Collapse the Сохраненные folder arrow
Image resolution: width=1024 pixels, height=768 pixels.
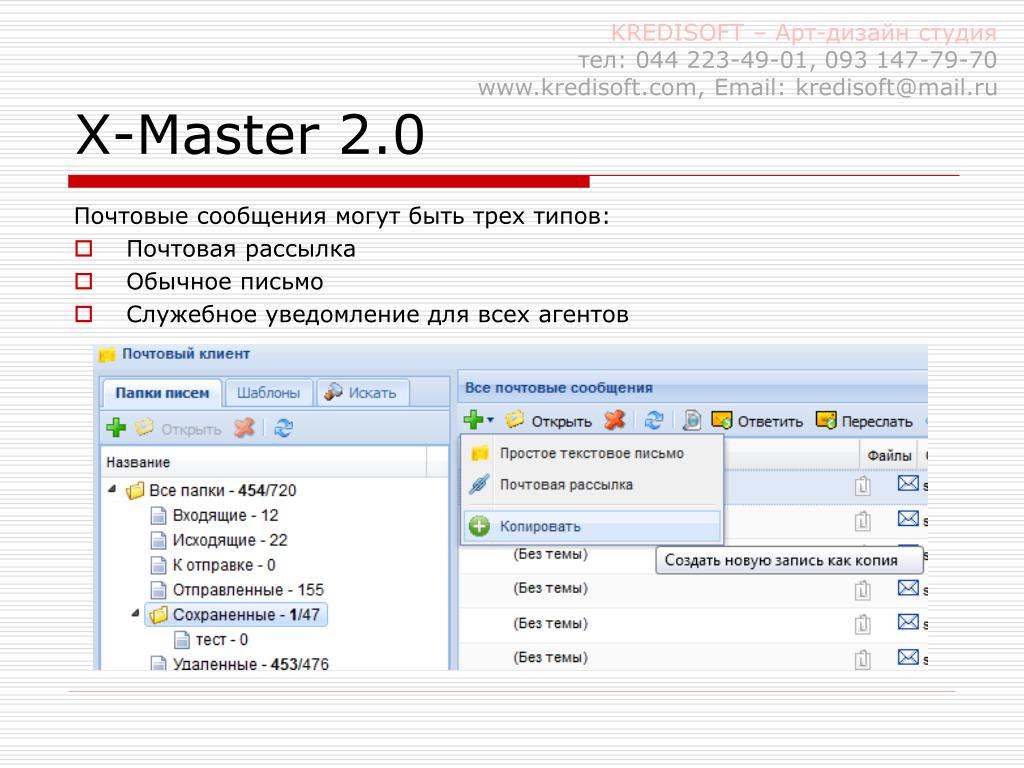[x=135, y=613]
